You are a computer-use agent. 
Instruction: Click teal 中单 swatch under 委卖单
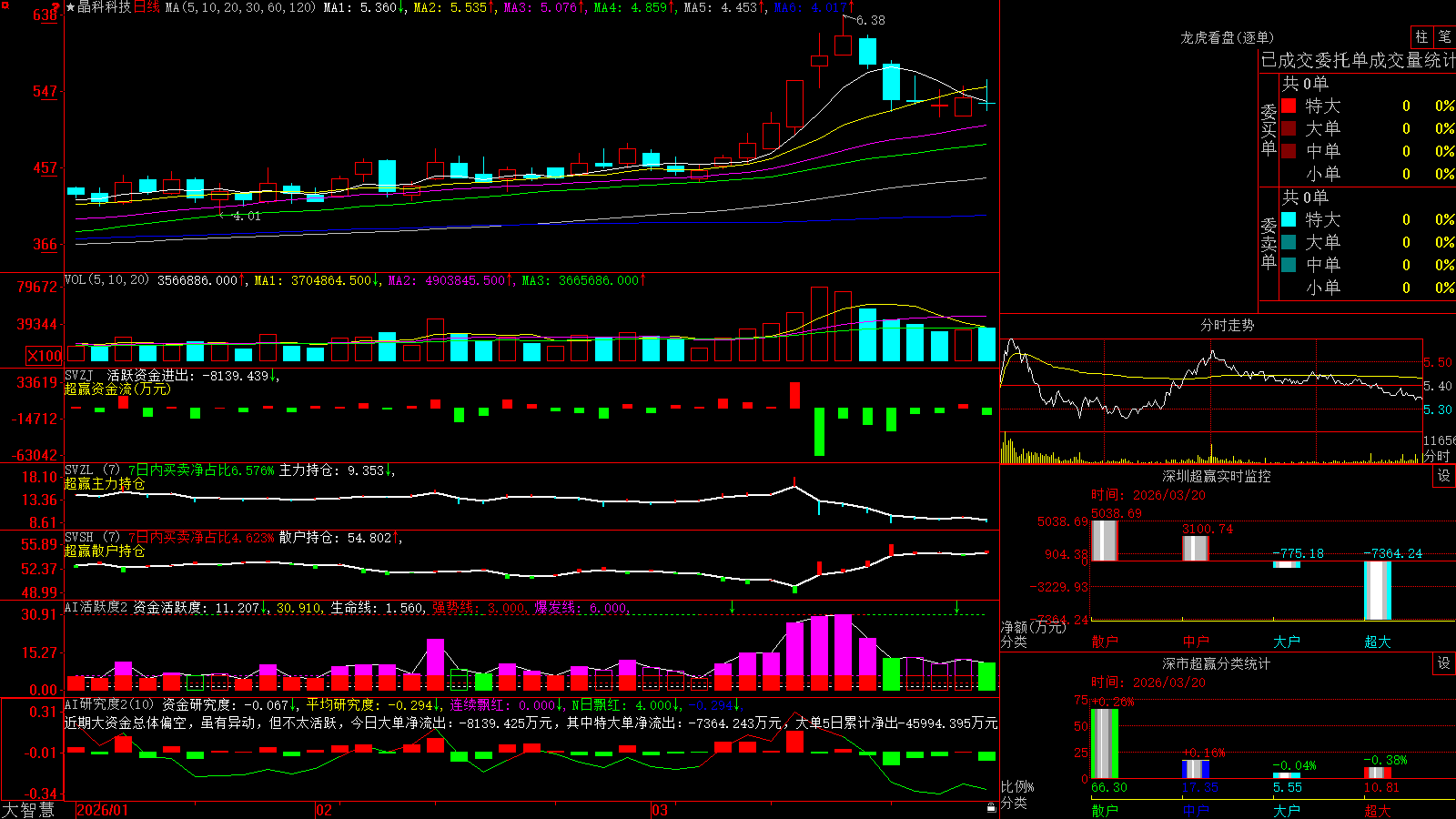(x=1289, y=265)
